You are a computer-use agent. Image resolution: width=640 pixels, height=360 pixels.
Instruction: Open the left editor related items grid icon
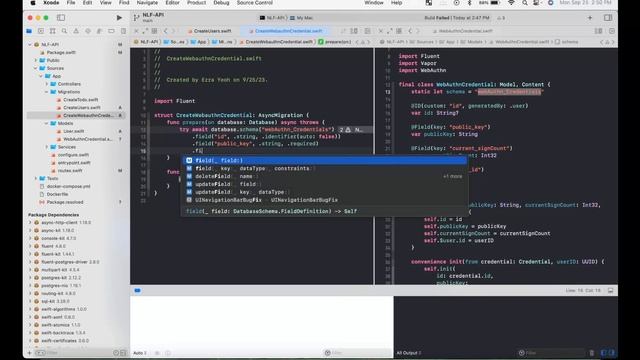pos(155,31)
